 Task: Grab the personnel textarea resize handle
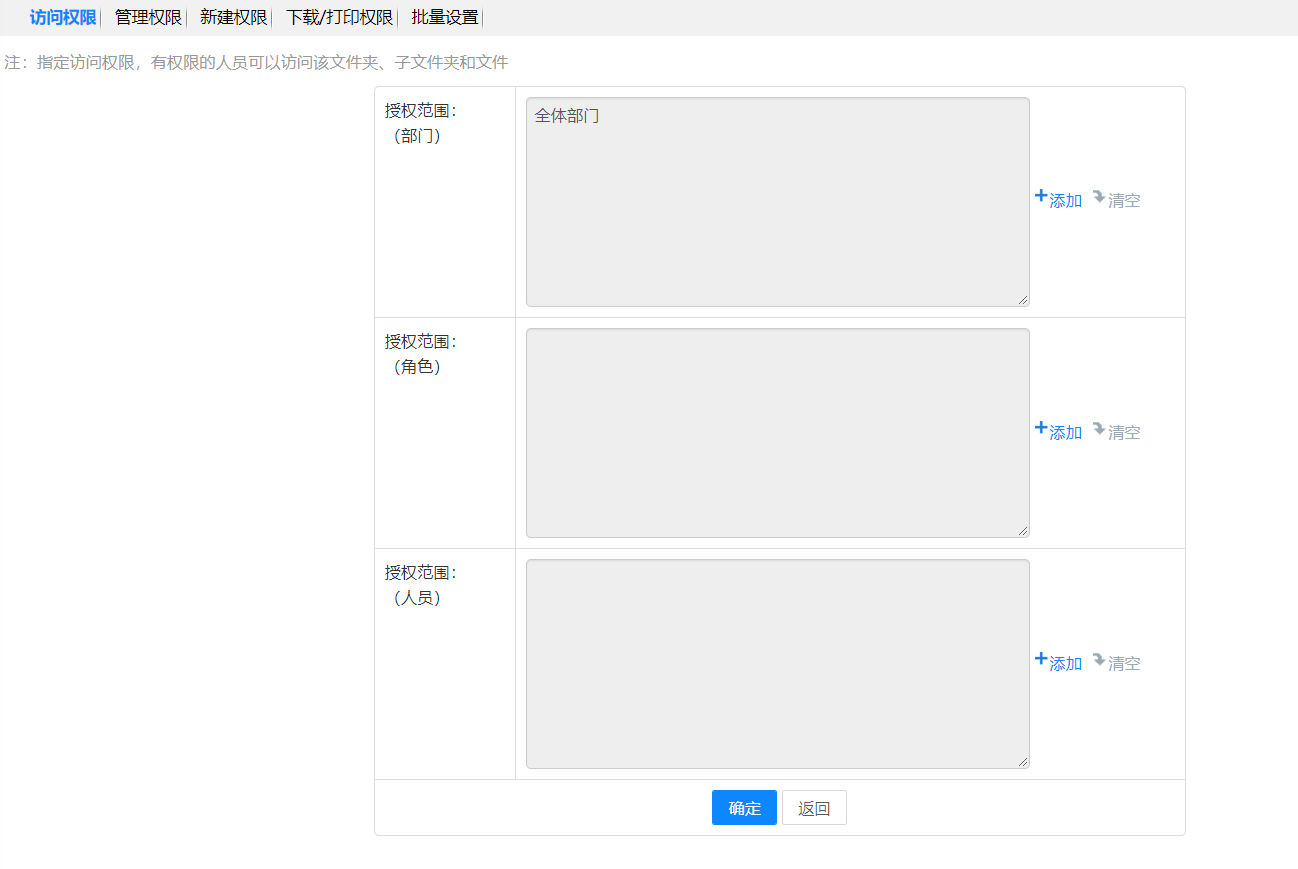[1023, 762]
